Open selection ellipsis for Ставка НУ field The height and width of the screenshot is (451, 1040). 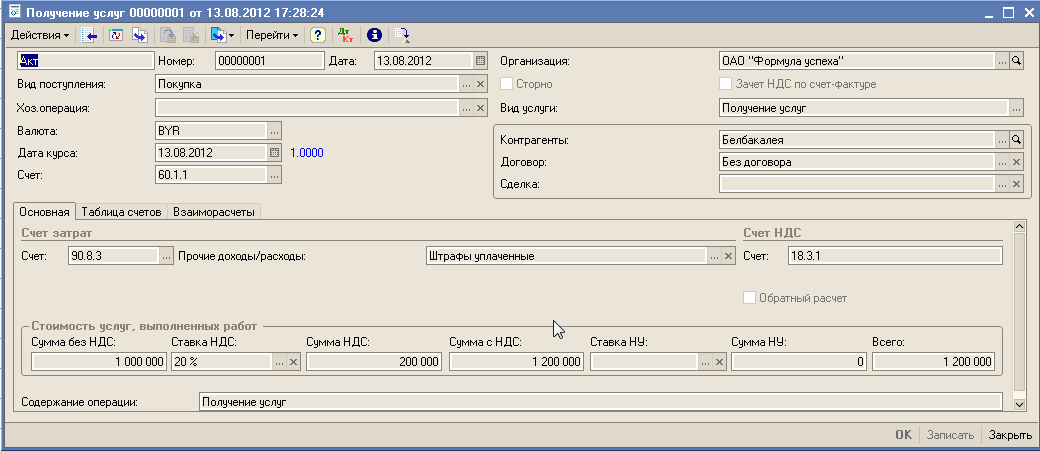[x=706, y=361]
